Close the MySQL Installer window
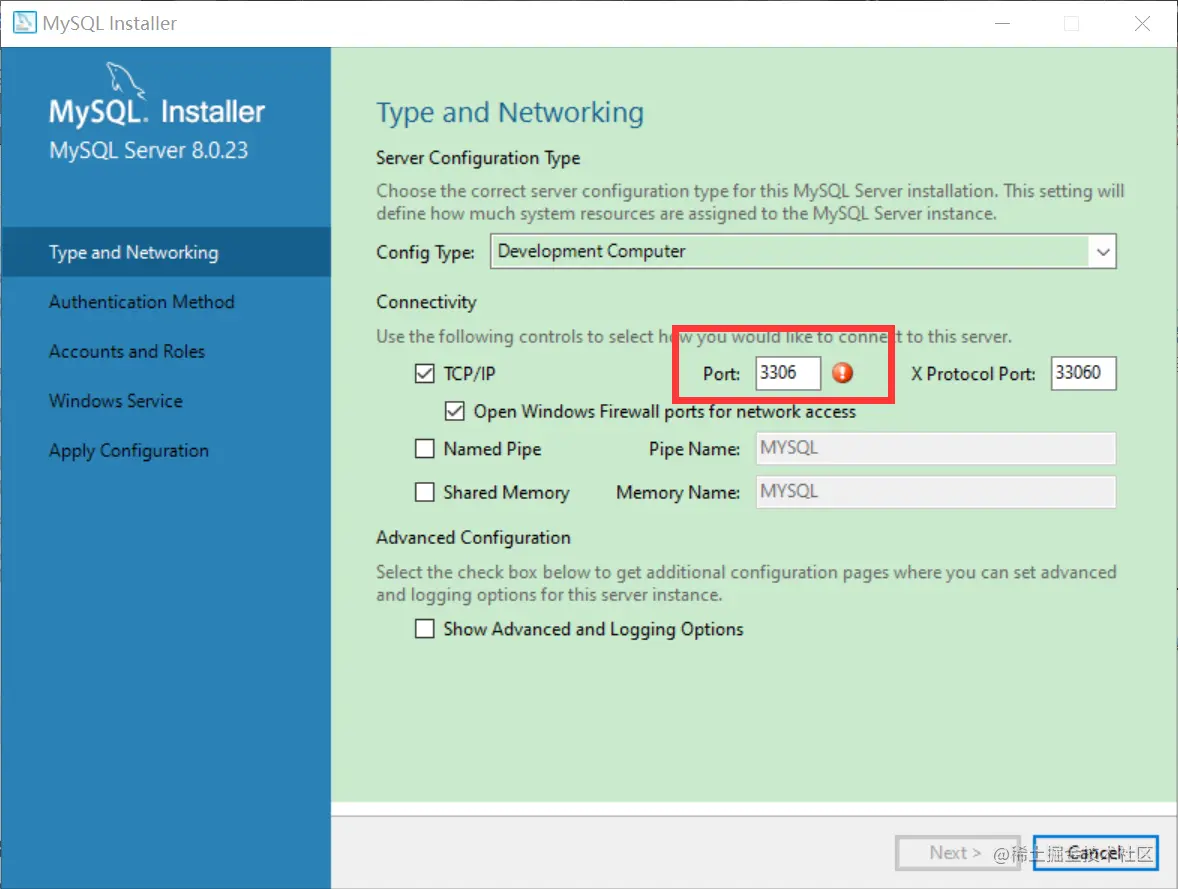Viewport: 1178px width, 889px height. pyautogui.click(x=1142, y=24)
